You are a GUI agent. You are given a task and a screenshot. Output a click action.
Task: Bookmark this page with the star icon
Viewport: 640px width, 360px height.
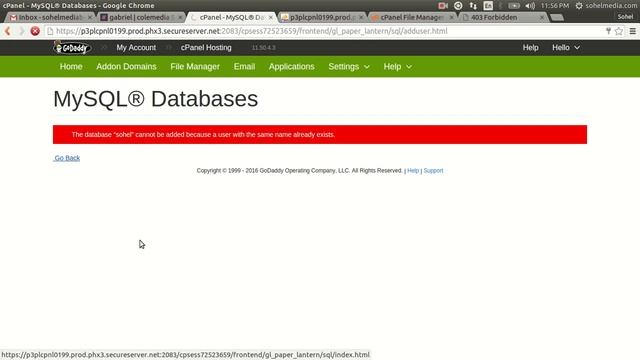[619, 31]
